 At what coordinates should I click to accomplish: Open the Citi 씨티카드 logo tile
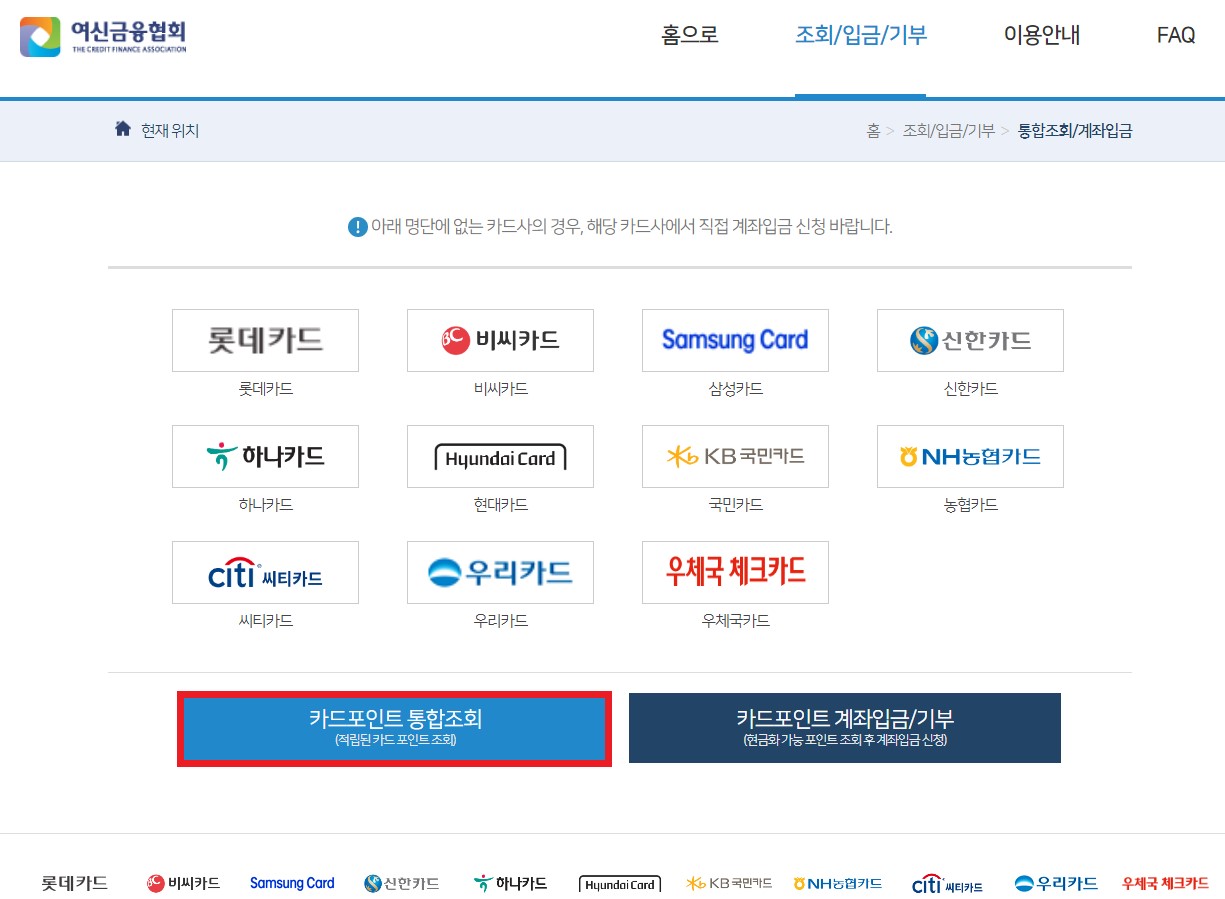coord(265,572)
